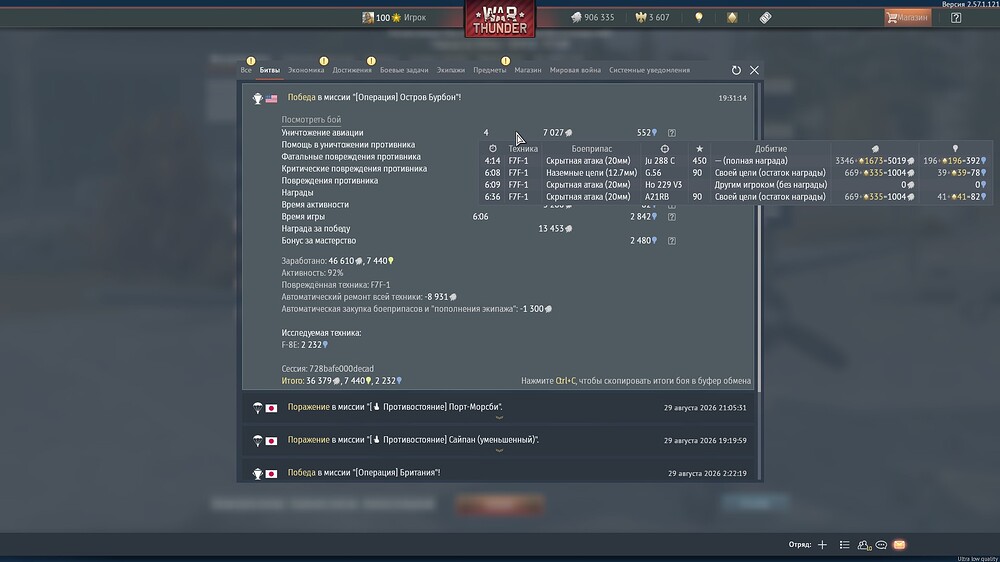Open the chat bubble icon
The height and width of the screenshot is (562, 1000).
coord(881,545)
